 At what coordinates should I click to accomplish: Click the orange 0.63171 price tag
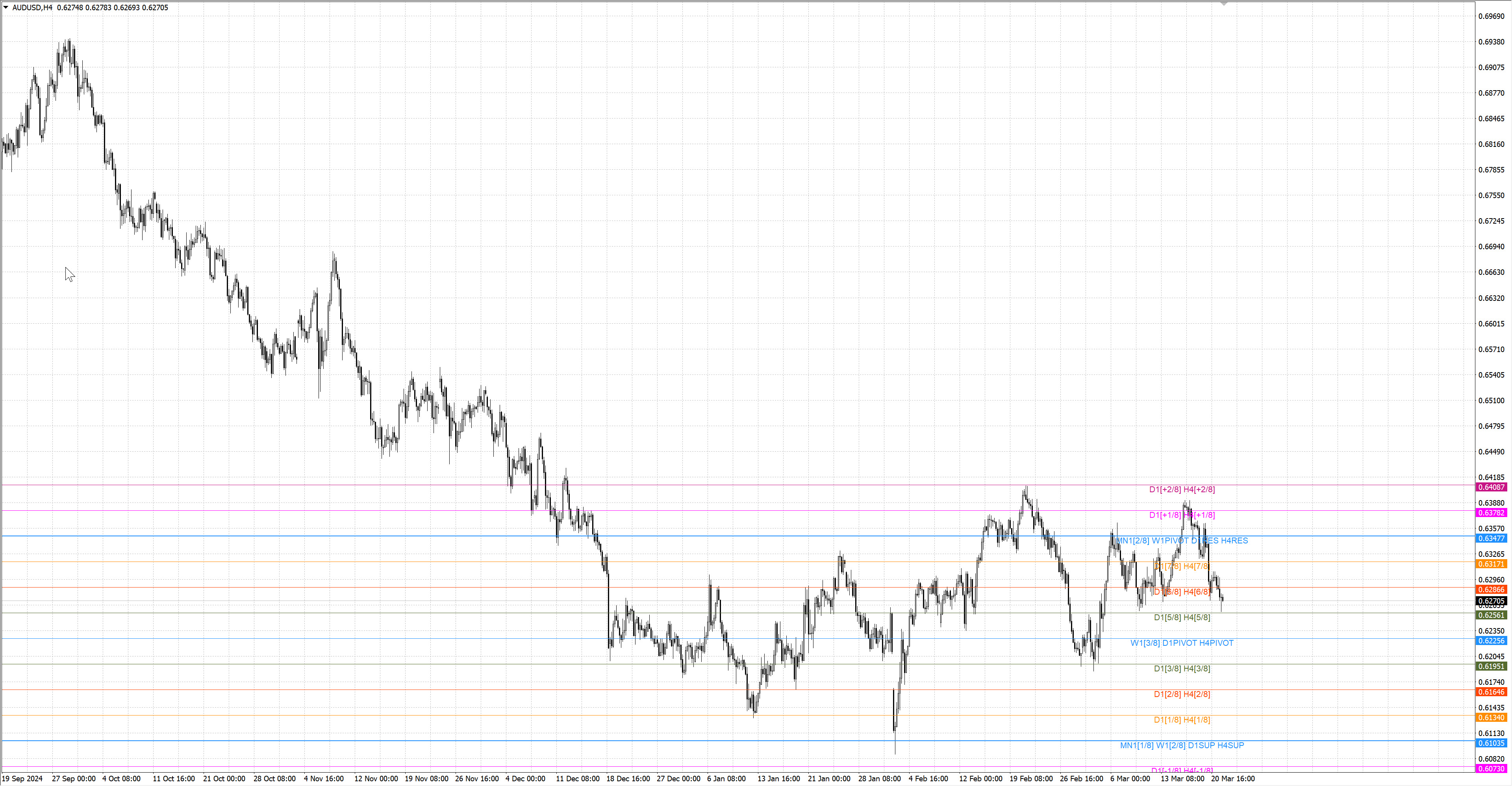click(1491, 564)
